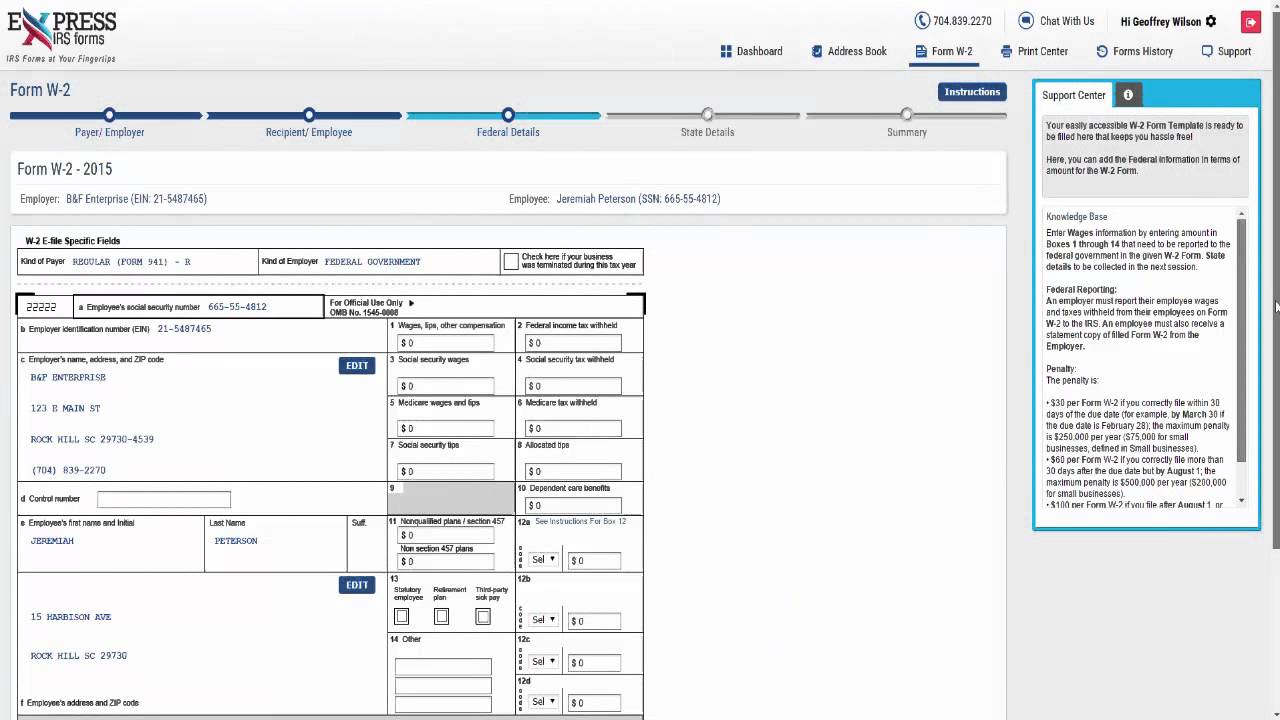The height and width of the screenshot is (720, 1280).
Task: Open the Box 12d code dropdown
Action: tap(543, 702)
